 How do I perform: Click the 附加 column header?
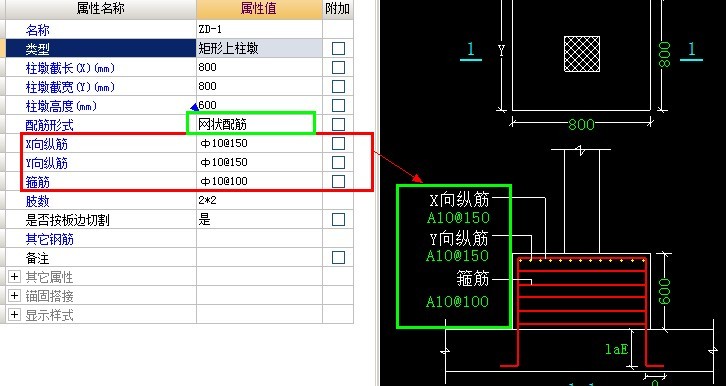(338, 9)
